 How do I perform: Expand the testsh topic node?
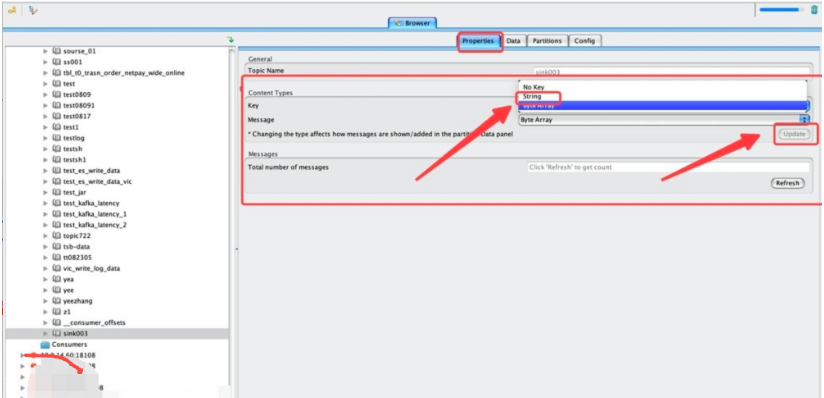(x=46, y=149)
